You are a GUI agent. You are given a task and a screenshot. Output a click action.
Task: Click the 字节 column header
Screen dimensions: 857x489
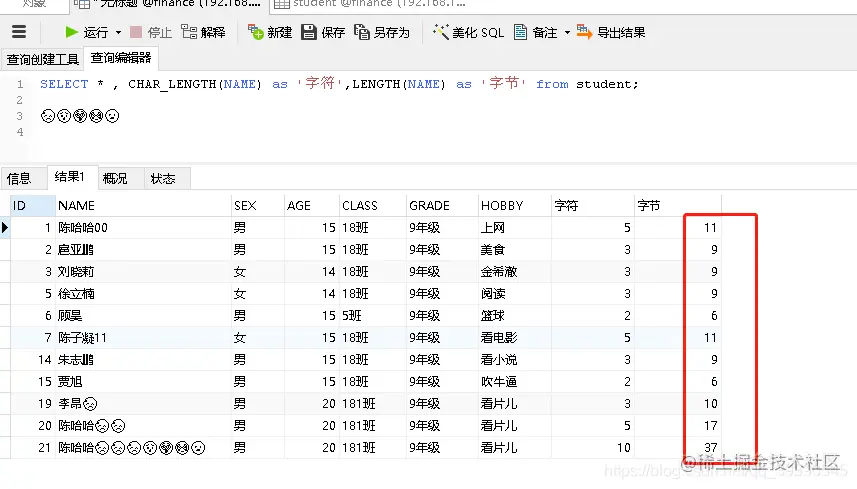point(678,205)
